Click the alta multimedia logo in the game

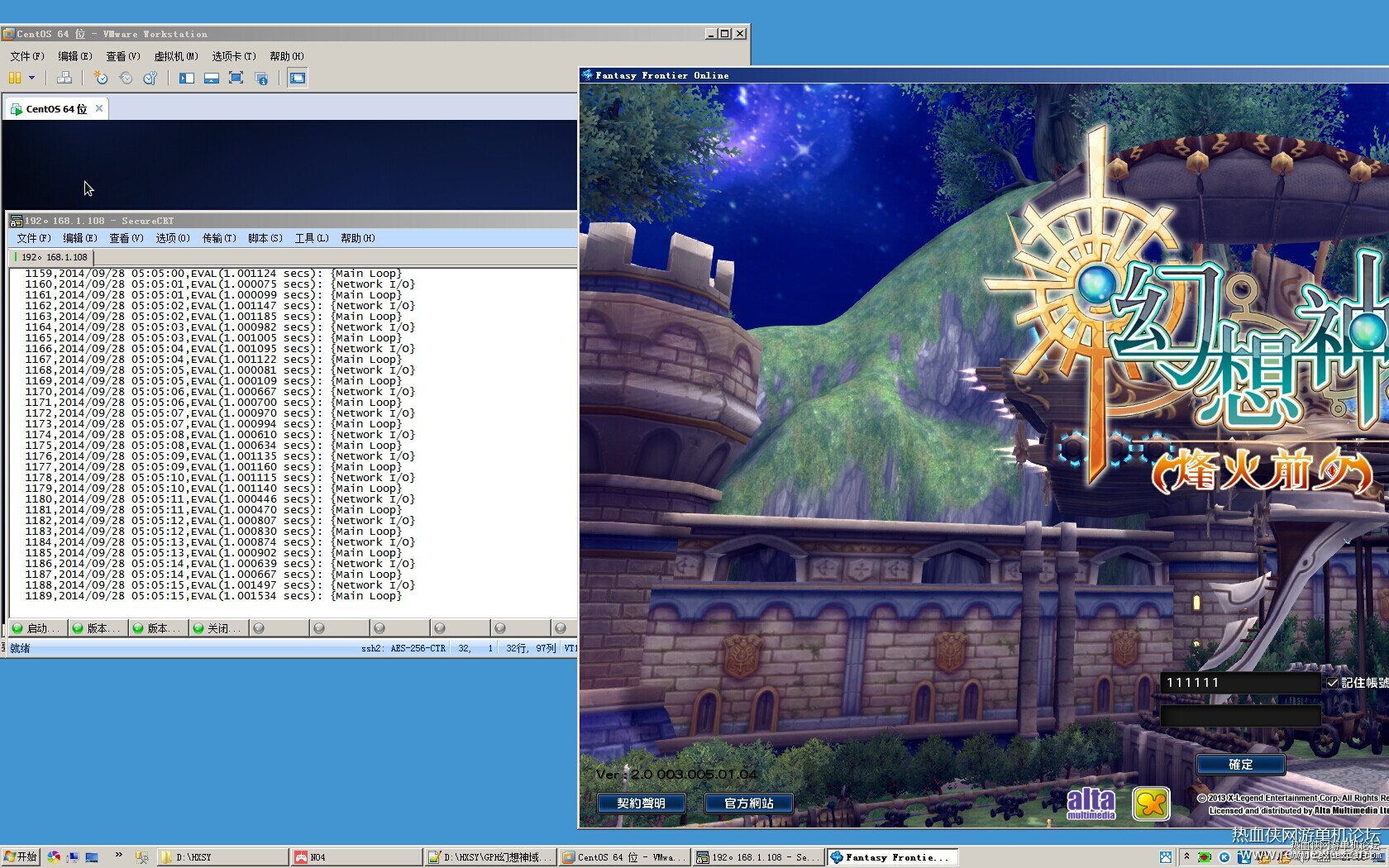[1091, 804]
